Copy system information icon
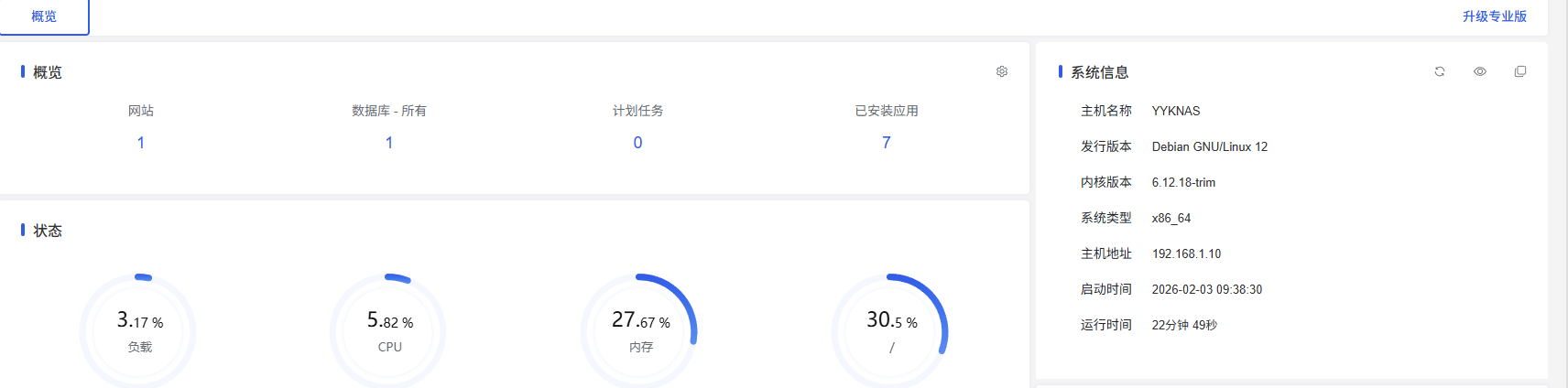1568x388 pixels. pyautogui.click(x=1520, y=71)
